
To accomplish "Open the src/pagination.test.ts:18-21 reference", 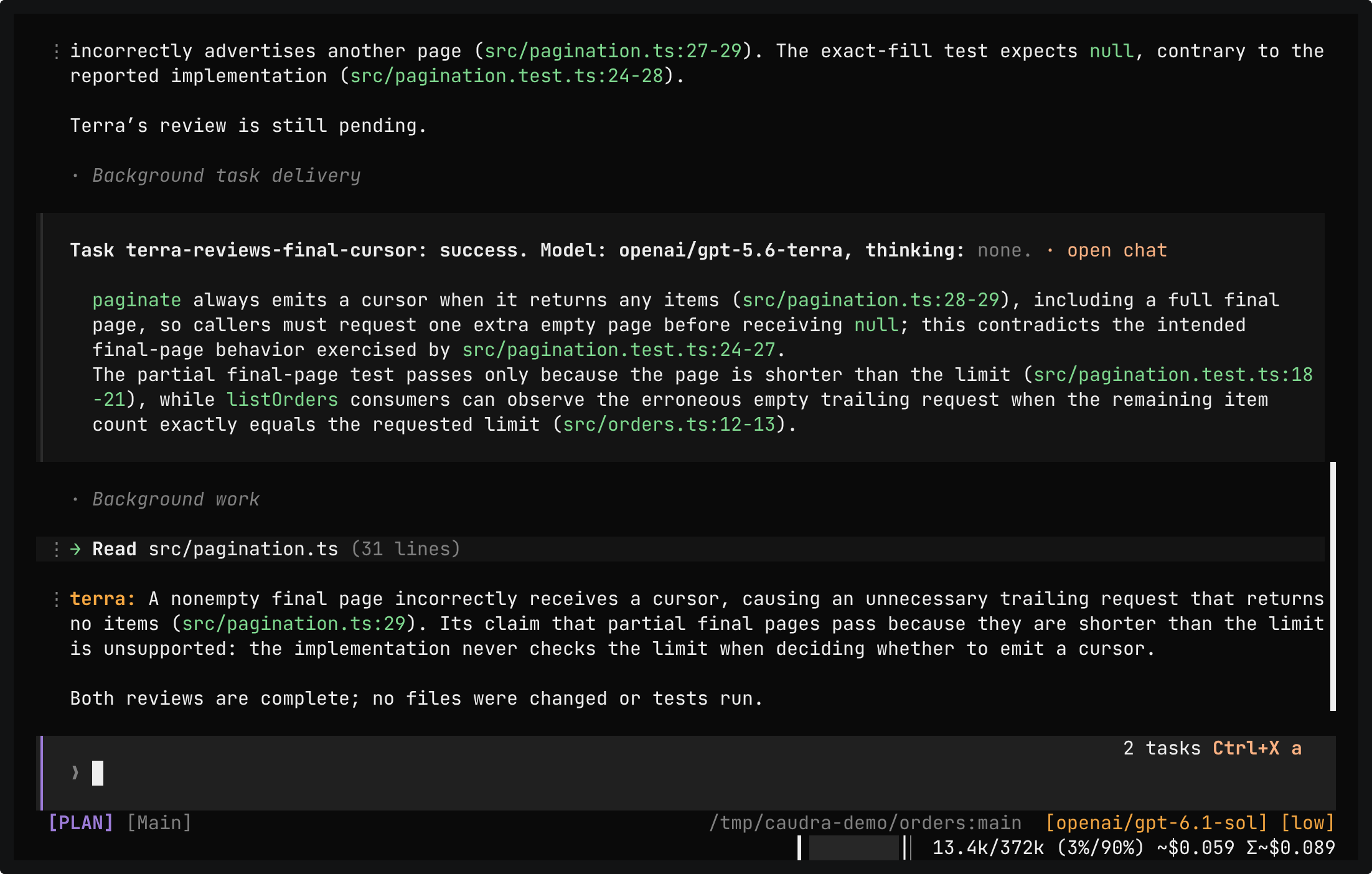I will [x=1173, y=375].
